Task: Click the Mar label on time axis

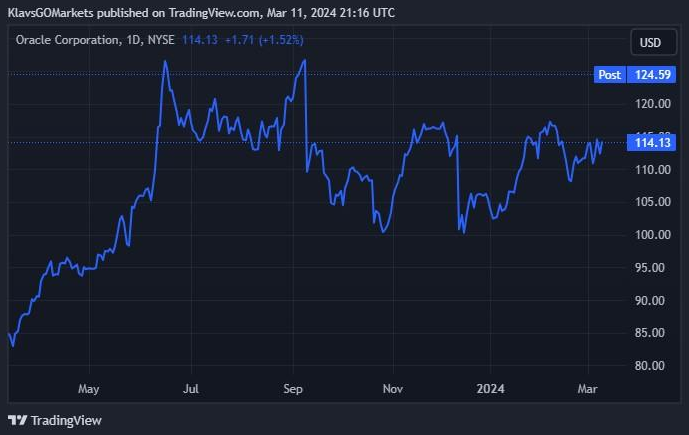Action: pos(588,387)
